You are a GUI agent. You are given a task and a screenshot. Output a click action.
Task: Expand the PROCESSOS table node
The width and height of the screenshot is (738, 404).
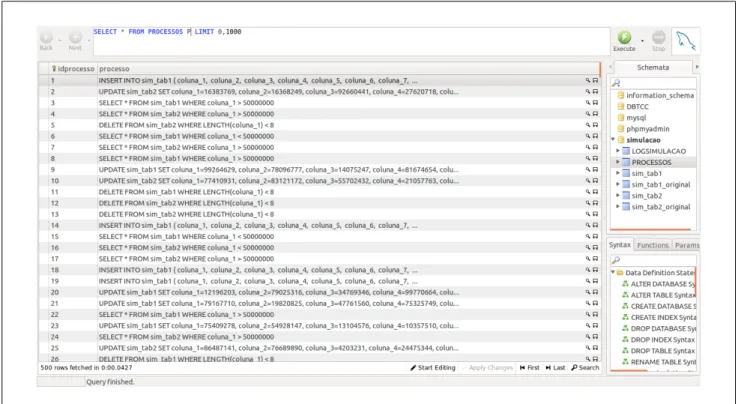tap(618, 162)
